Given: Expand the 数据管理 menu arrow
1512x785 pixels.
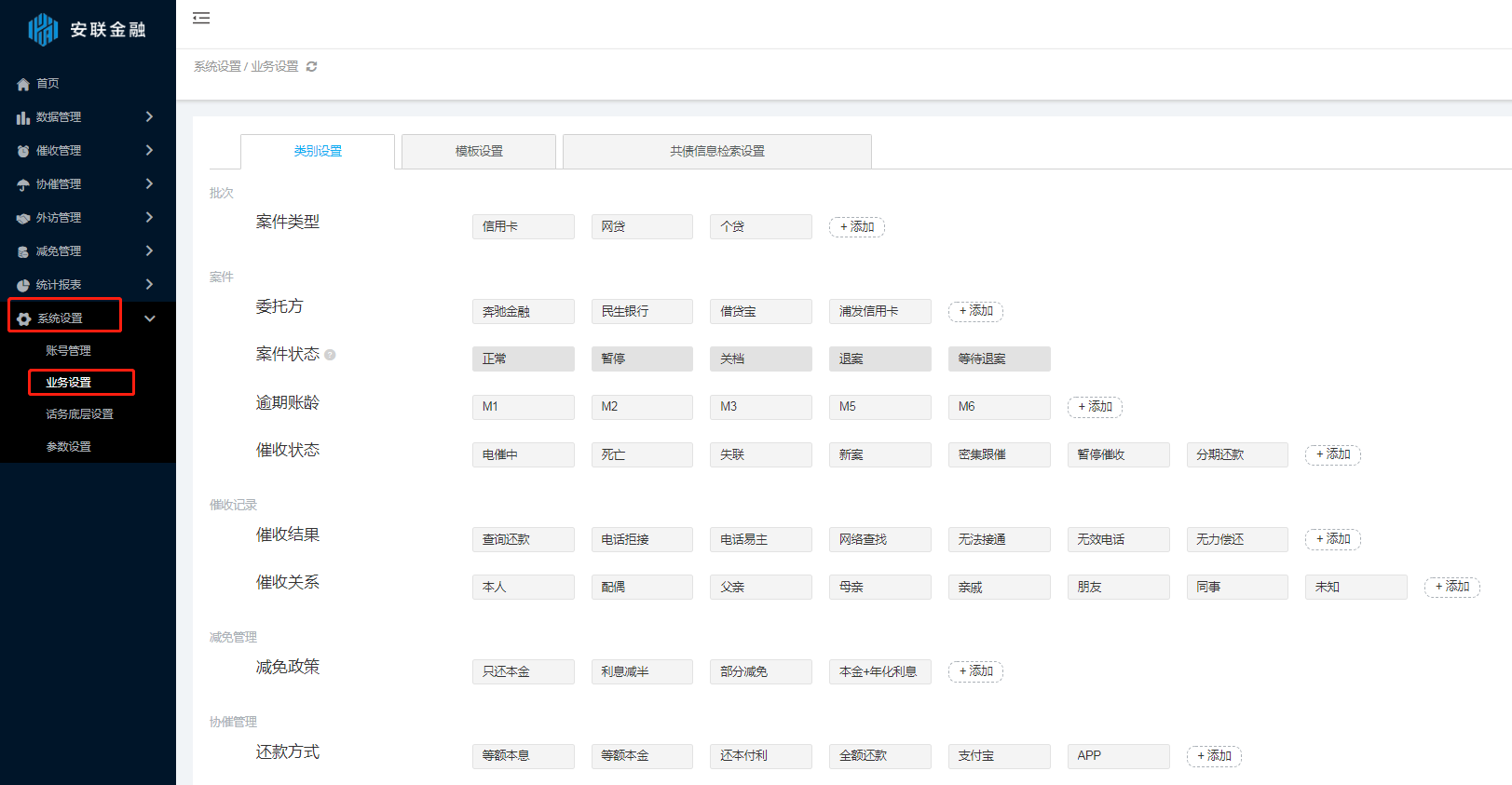Looking at the screenshot, I should pyautogui.click(x=149, y=116).
